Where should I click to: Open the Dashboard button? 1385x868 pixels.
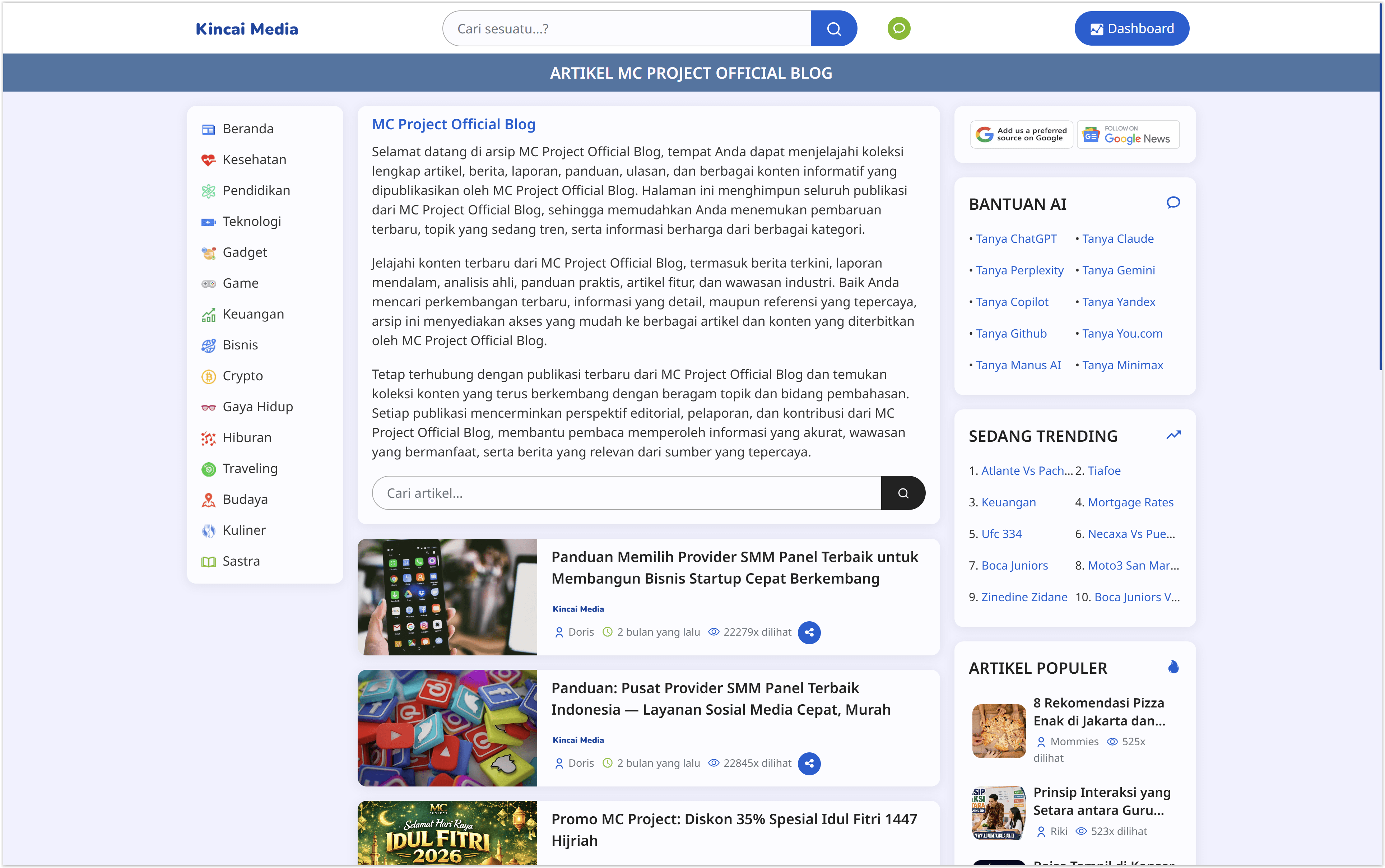(1131, 29)
